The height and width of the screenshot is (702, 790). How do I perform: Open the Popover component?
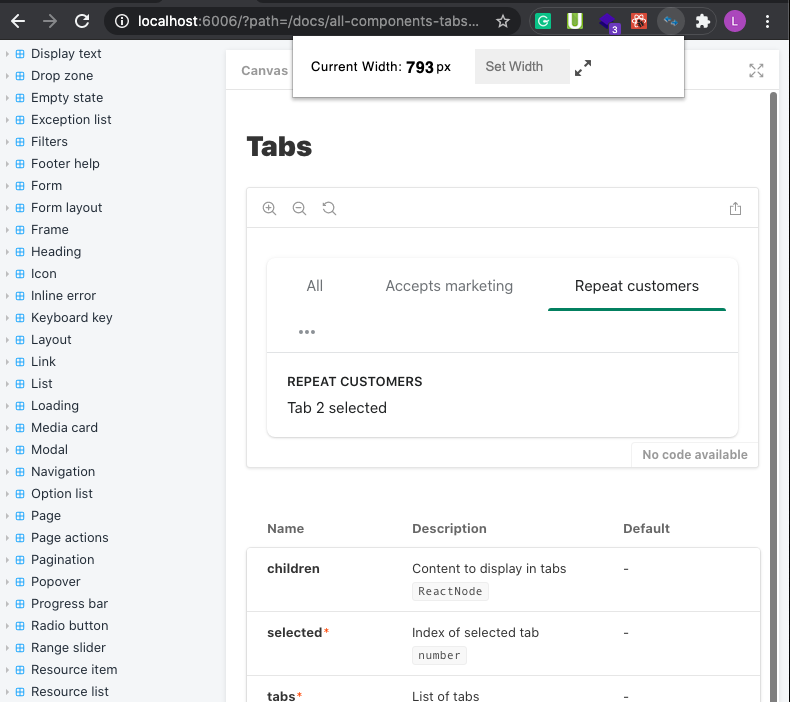click(55, 582)
